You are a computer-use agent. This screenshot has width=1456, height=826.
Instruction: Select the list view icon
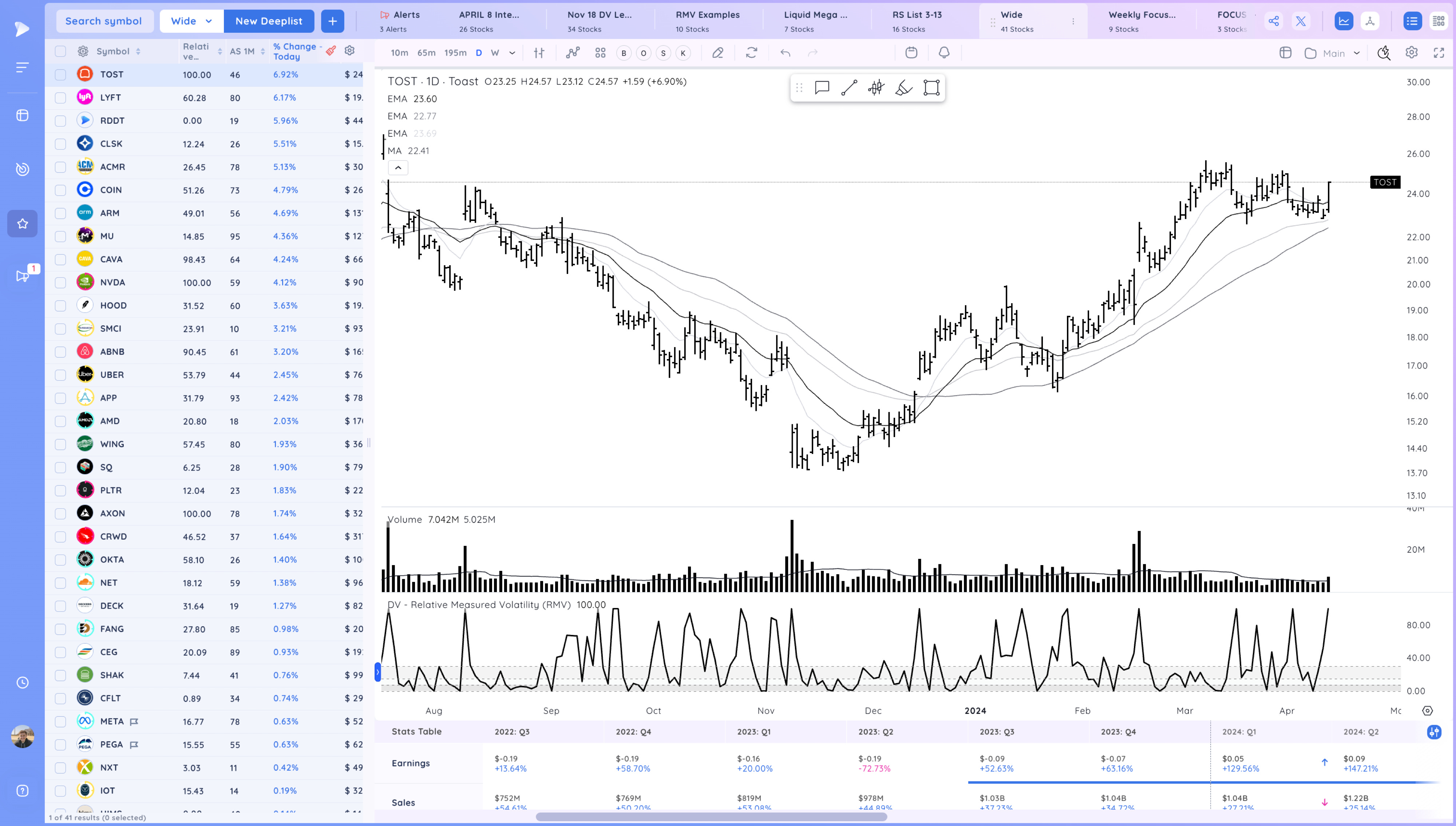(x=1412, y=21)
